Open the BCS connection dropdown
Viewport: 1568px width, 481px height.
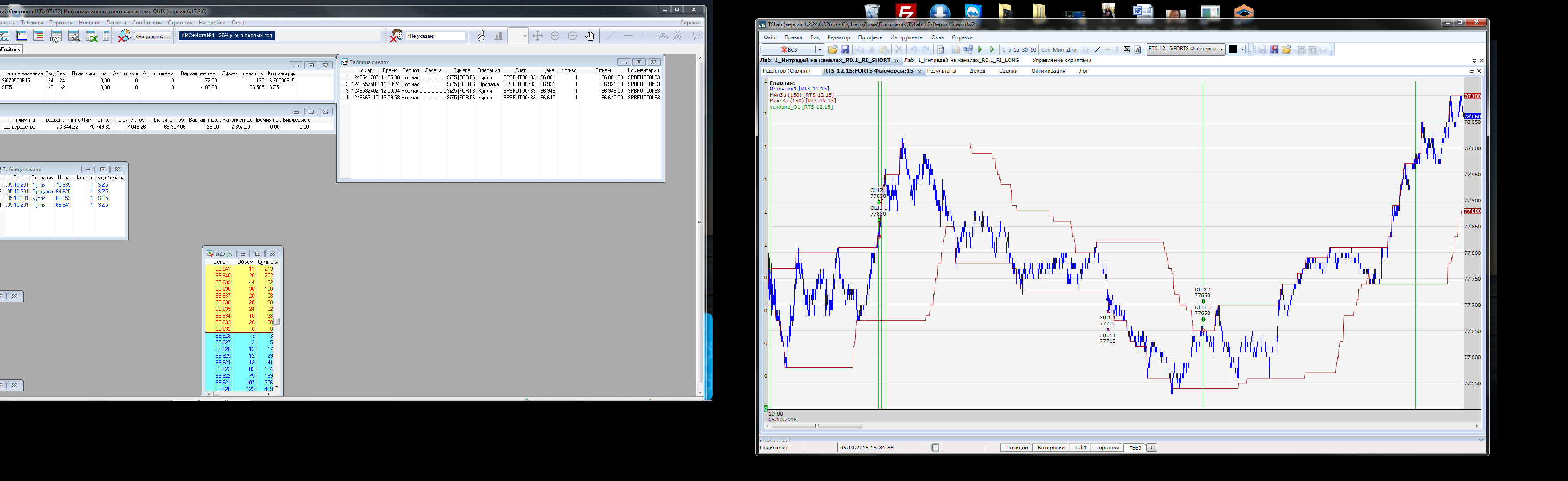point(819,50)
